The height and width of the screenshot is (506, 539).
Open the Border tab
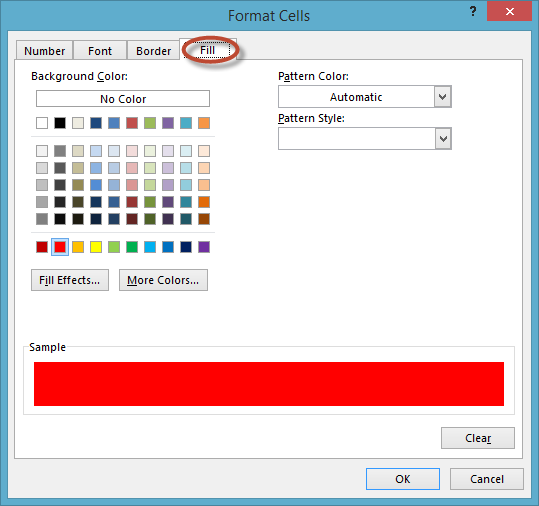[x=153, y=51]
